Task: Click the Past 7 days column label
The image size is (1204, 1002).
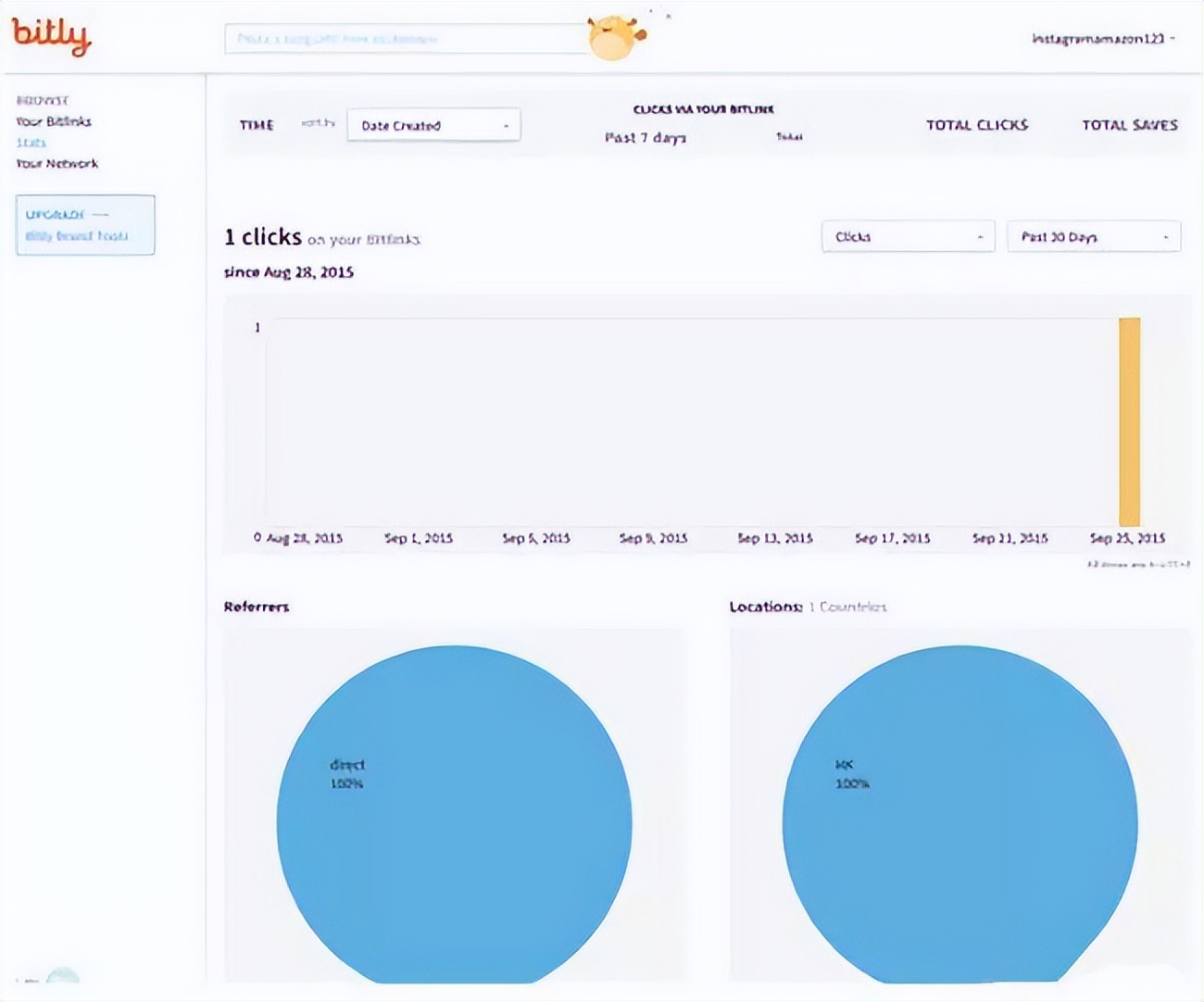Action: pos(646,138)
